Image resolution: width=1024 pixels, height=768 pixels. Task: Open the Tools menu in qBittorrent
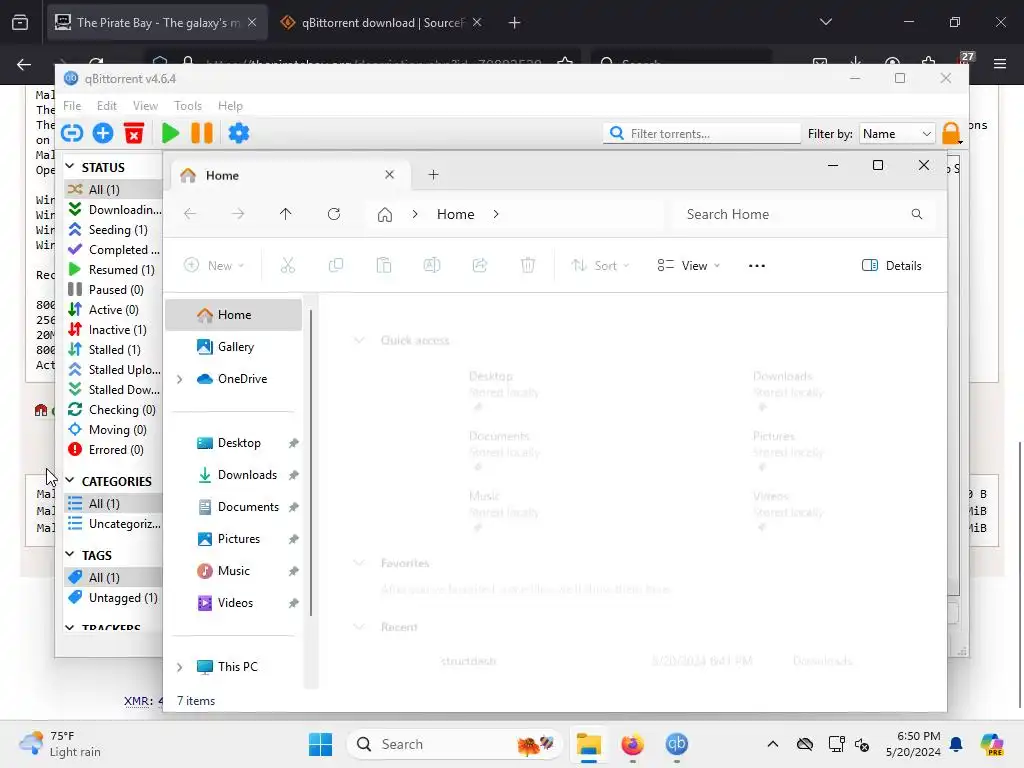187,106
